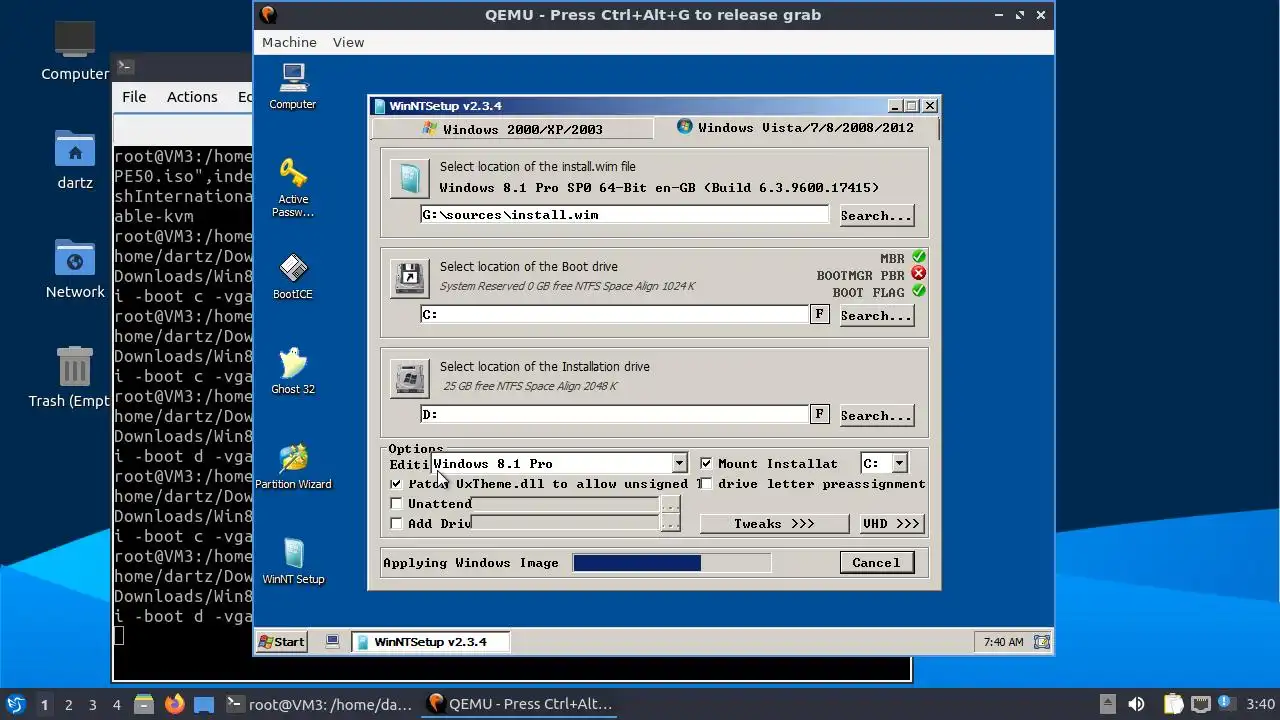Click the Boot drive C: path field
1280x720 pixels.
pos(614,314)
